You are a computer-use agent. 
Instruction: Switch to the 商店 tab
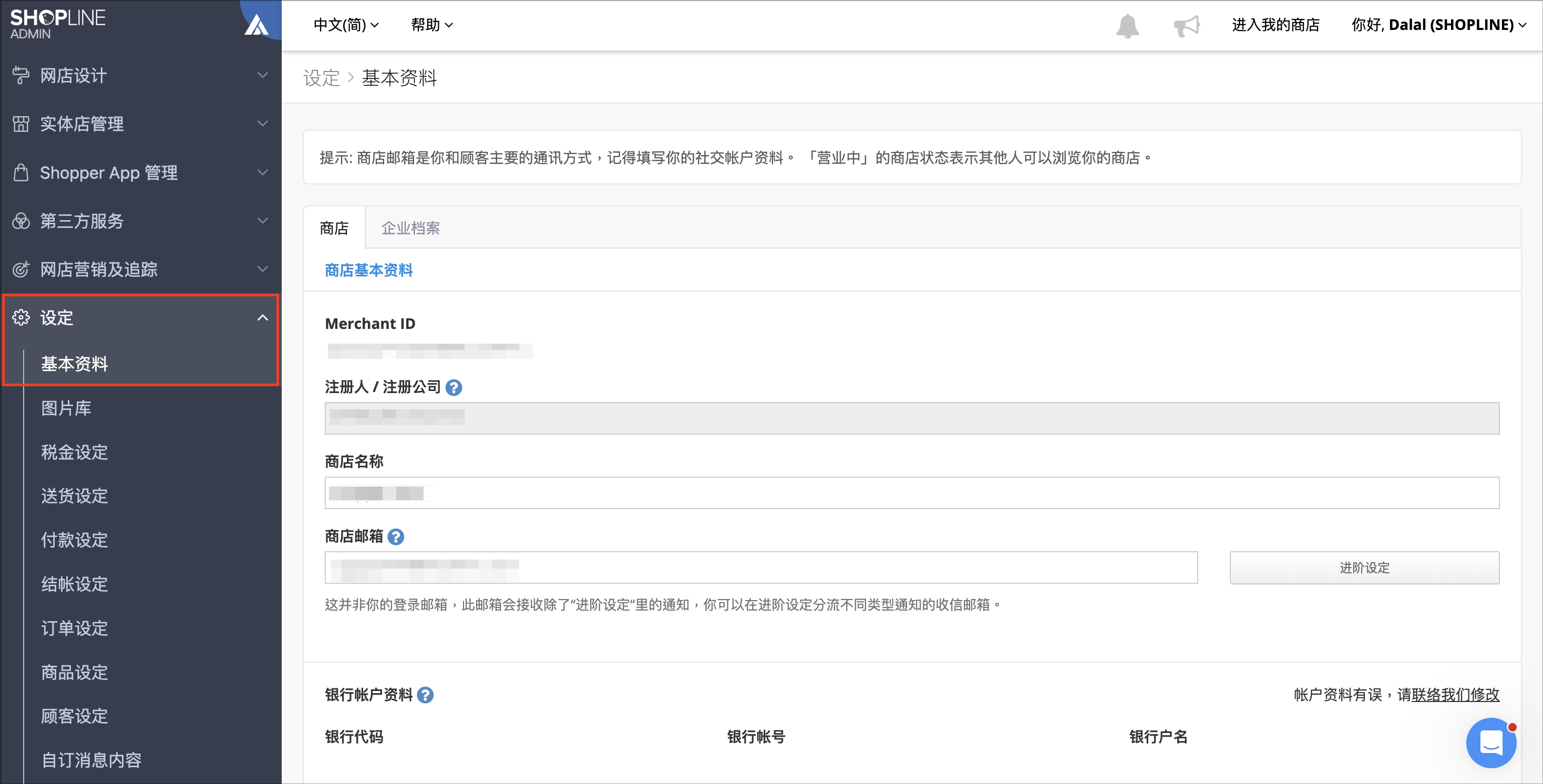(x=334, y=228)
